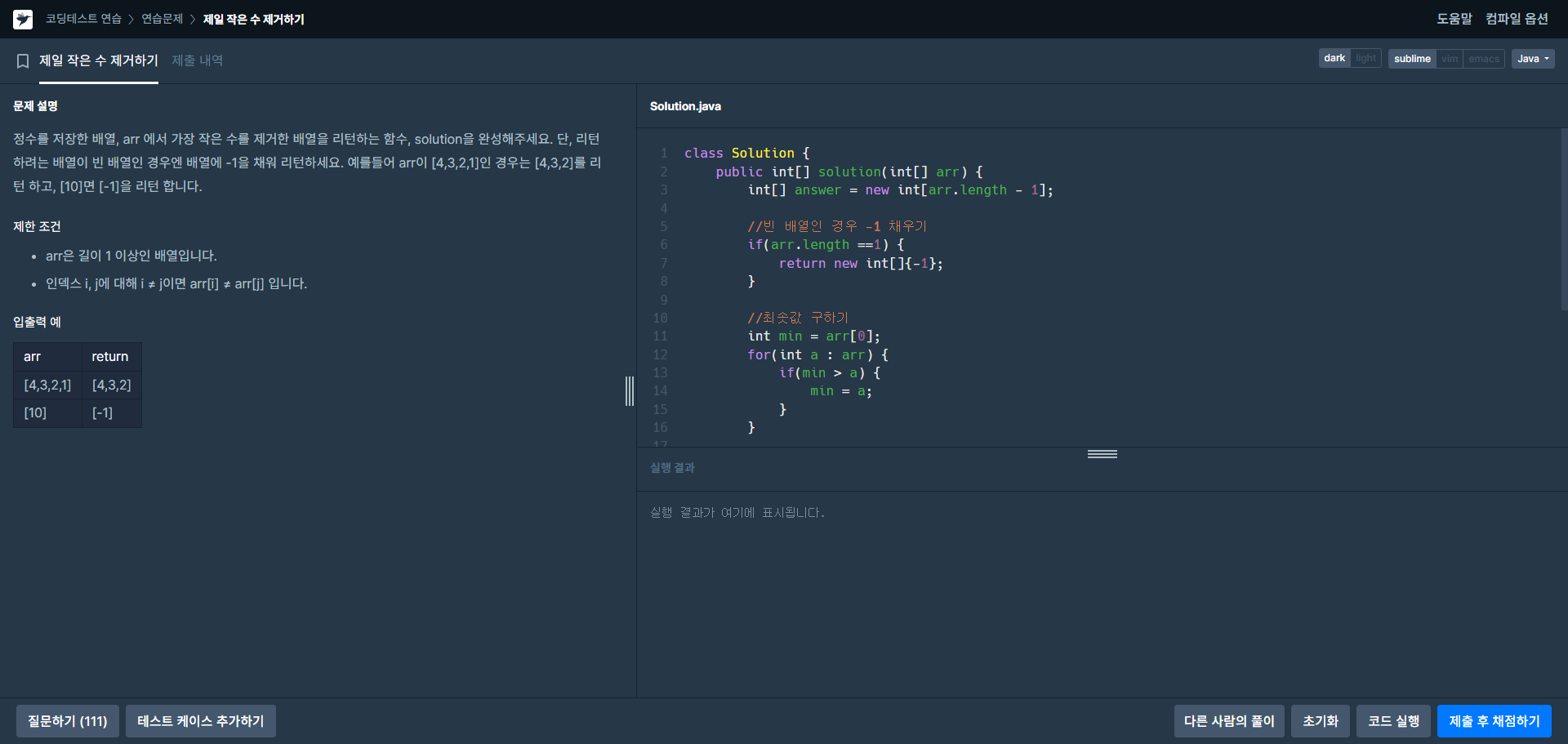Click the 실행 결과가 여기에 표시됩니다 text
Viewport: 1568px width, 744px height.
(x=737, y=513)
